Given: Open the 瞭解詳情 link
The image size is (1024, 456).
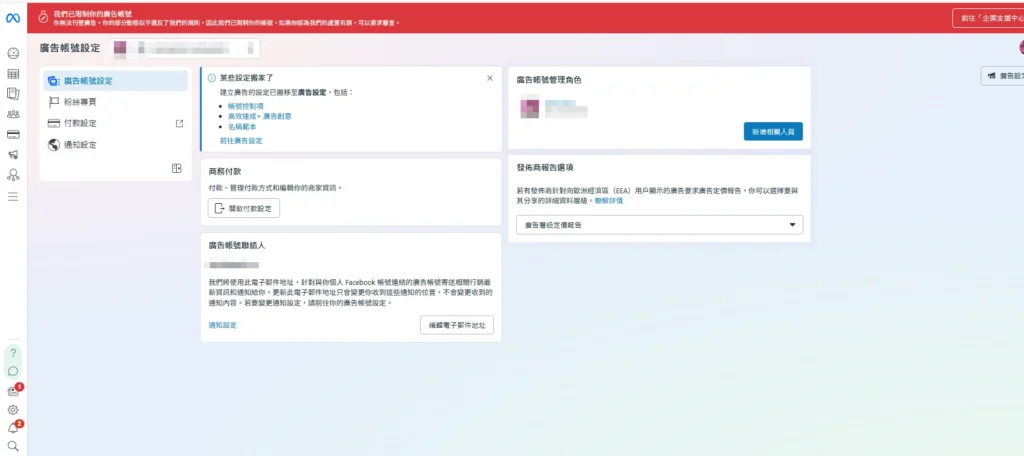Looking at the screenshot, I should coord(609,201).
